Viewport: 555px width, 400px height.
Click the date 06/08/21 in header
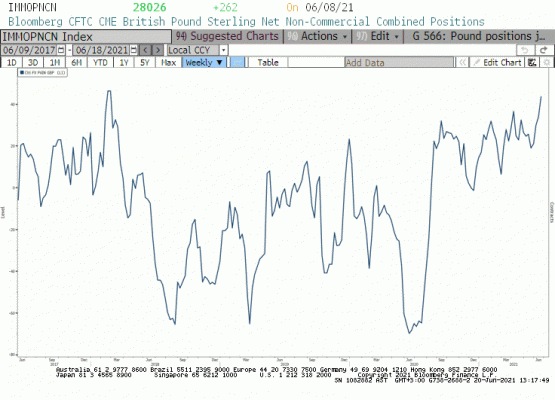click(329, 7)
